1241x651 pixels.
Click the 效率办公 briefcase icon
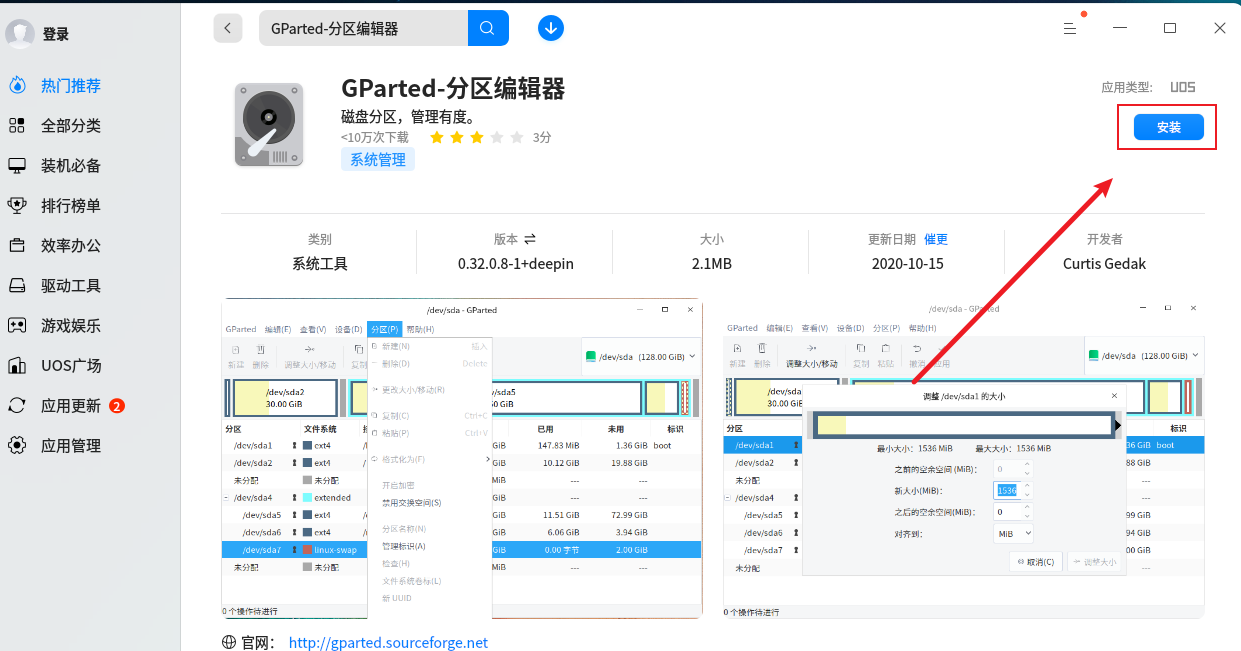[17, 246]
